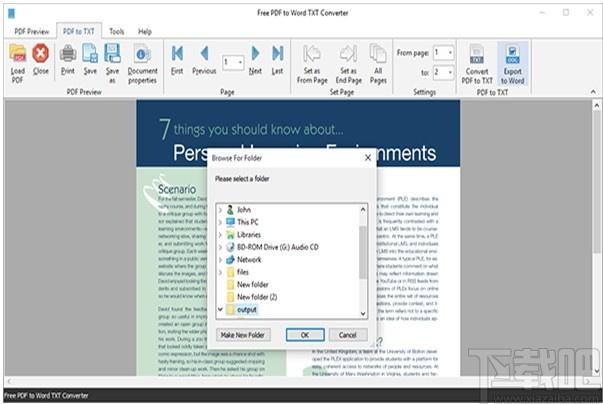Switch to the PDF Preview tab
Viewport: 603px width, 404px height.
[32, 32]
